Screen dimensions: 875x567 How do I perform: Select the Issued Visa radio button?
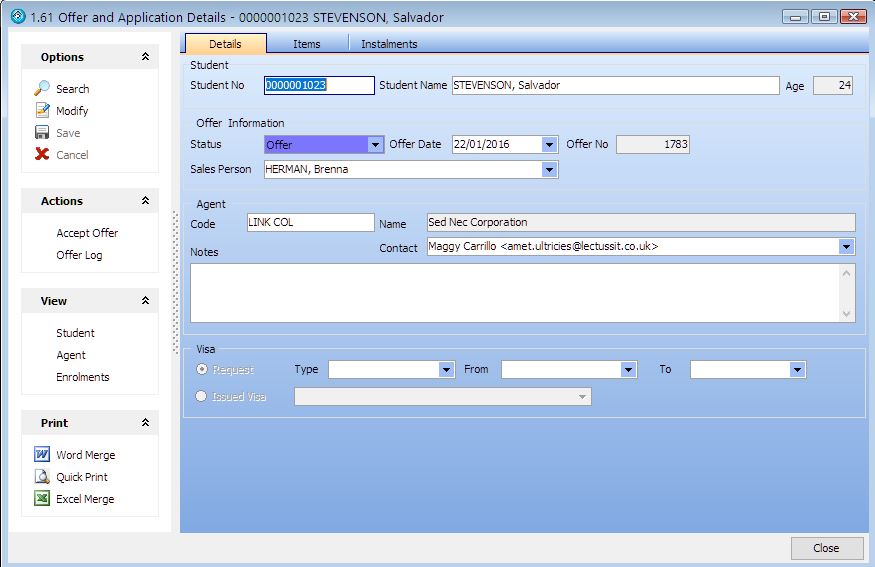[202, 397]
